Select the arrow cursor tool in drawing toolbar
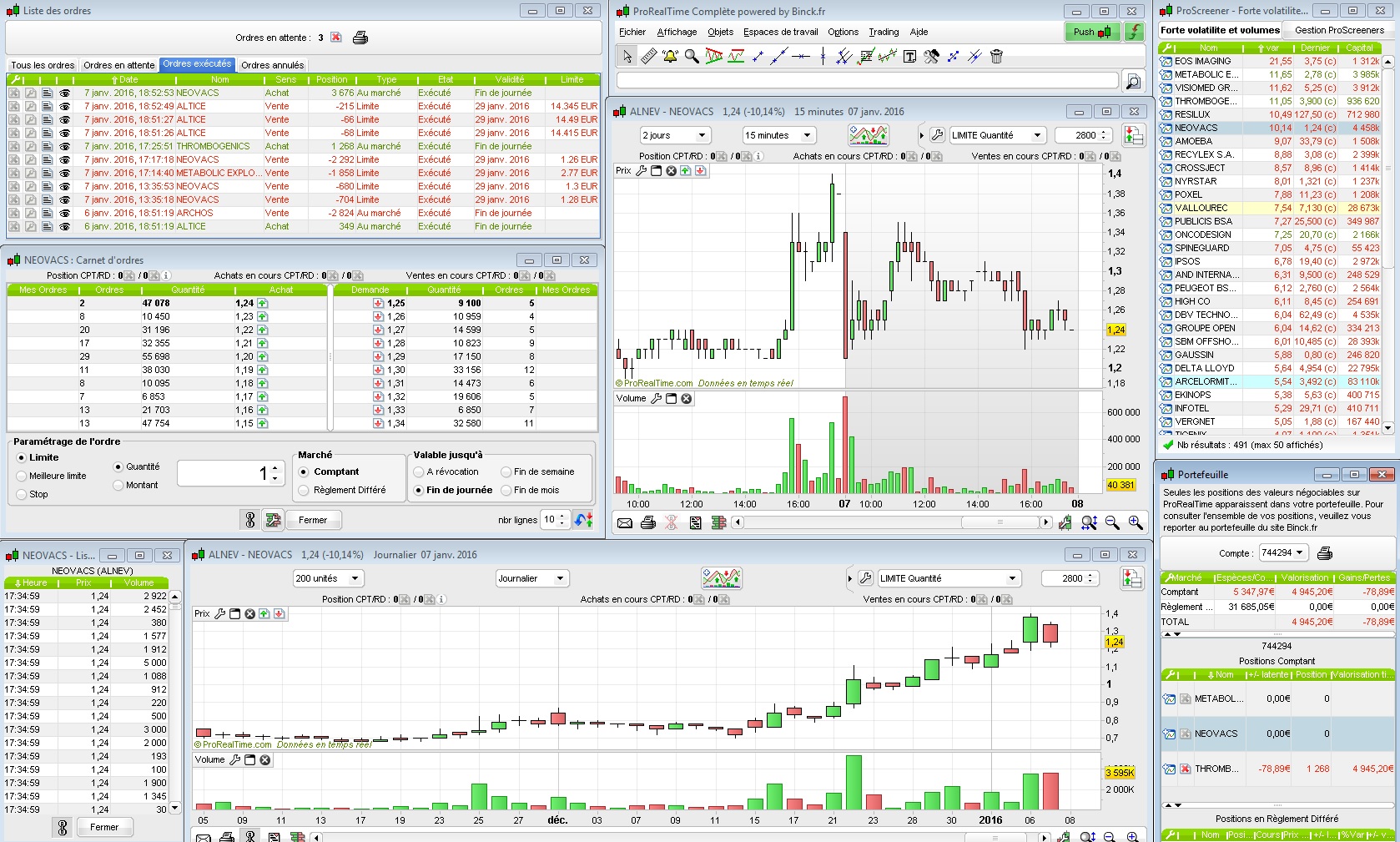The image size is (1400, 842). pyautogui.click(x=627, y=56)
